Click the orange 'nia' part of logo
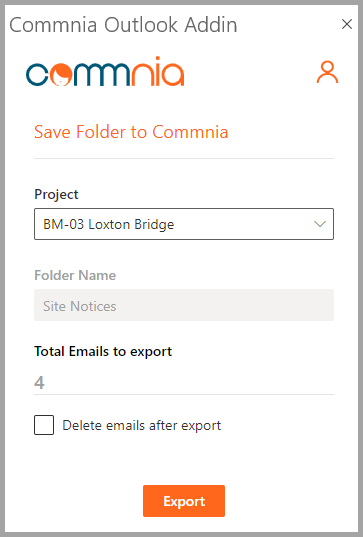 pyautogui.click(x=158, y=72)
